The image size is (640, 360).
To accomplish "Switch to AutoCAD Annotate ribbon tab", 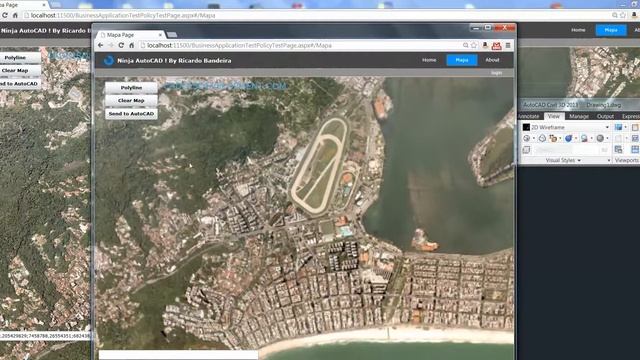I will point(529,116).
